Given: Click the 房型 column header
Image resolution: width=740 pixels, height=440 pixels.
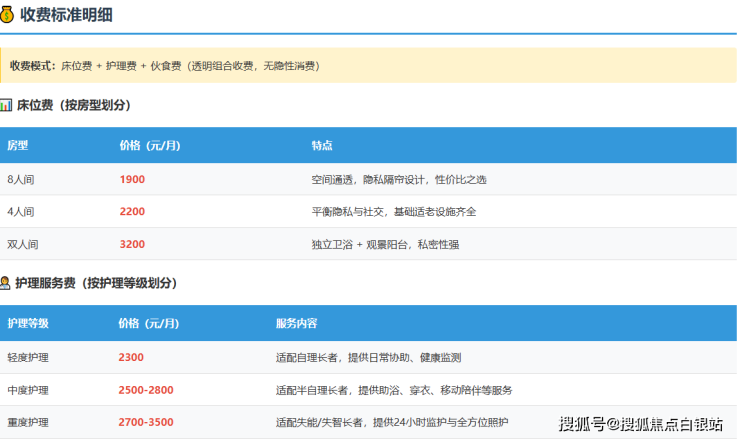Looking at the screenshot, I should [x=18, y=145].
